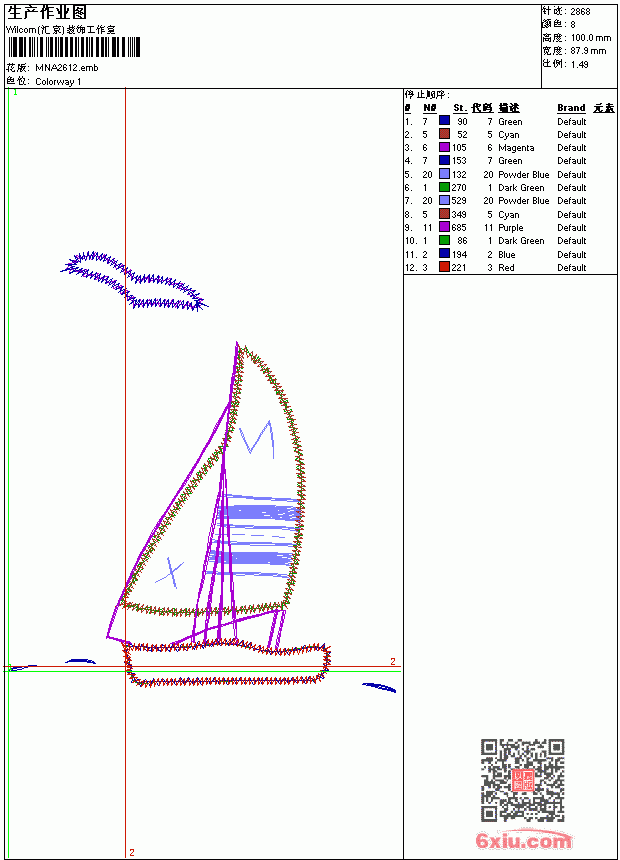Select the brown Cyan swatch in row 2

[444, 134]
